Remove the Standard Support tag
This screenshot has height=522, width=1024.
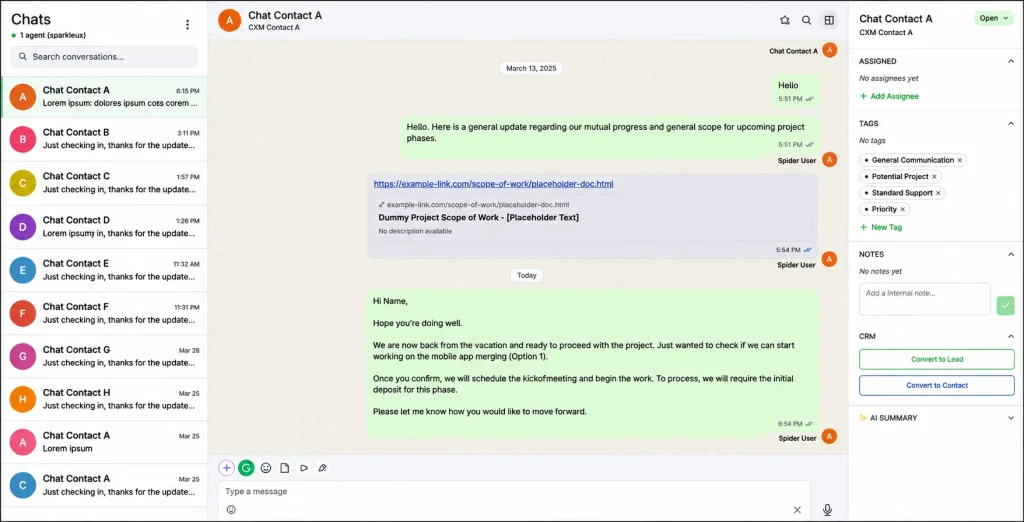click(x=938, y=193)
